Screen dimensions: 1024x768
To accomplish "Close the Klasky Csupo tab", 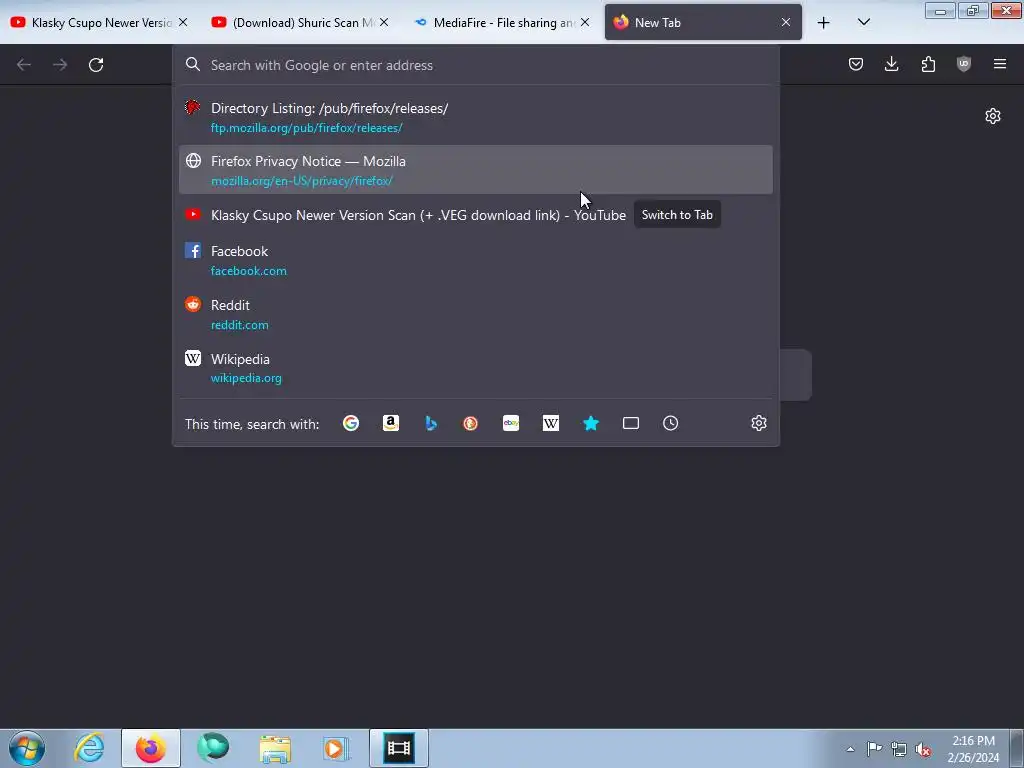I will (184, 22).
